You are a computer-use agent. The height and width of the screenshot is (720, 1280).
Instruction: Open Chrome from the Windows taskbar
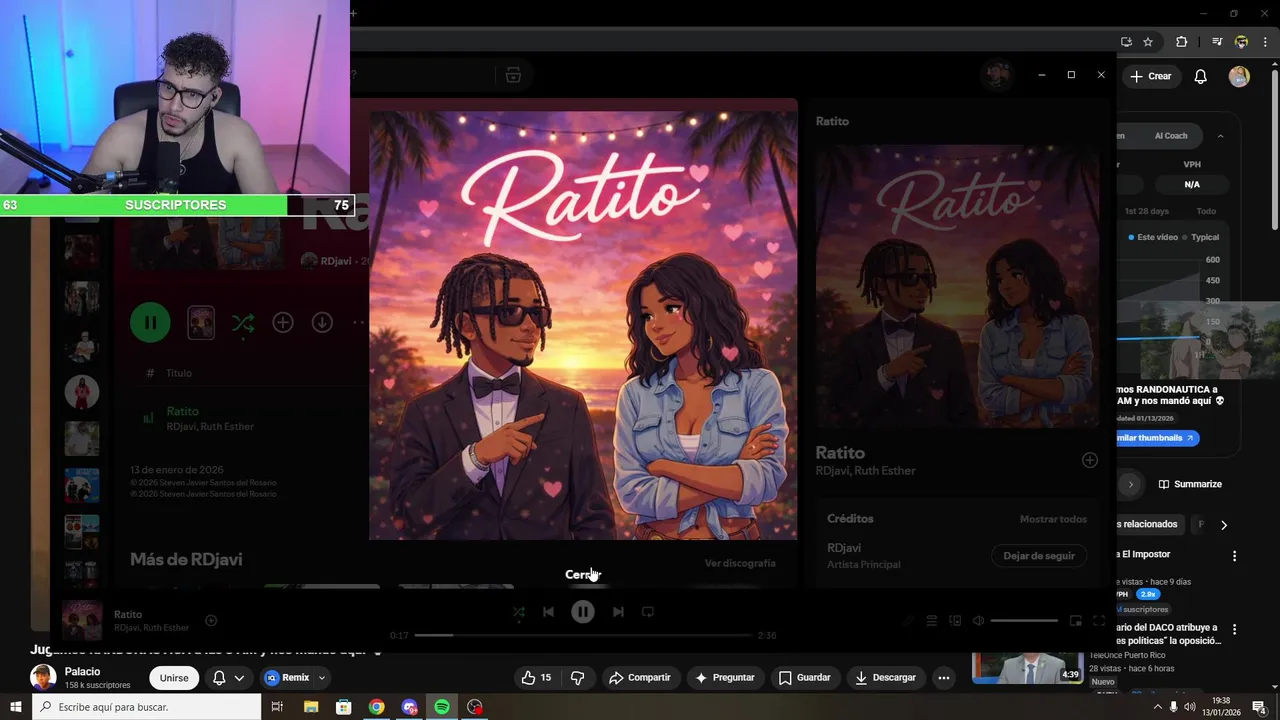pyautogui.click(x=376, y=707)
